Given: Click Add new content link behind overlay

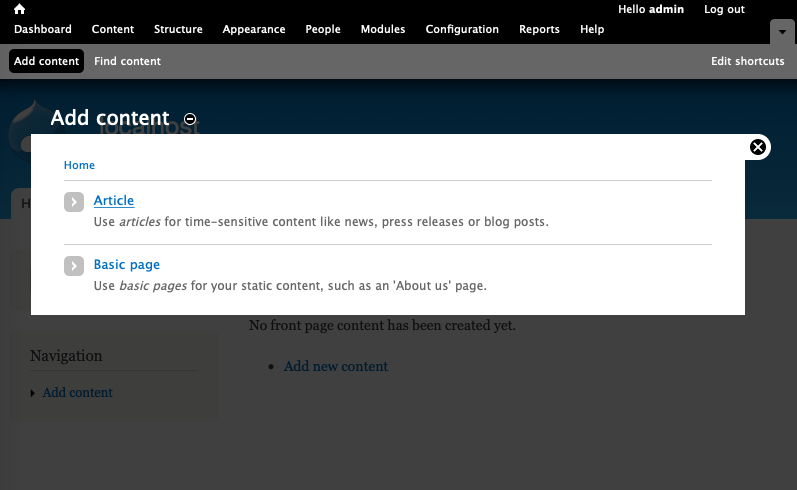Looking at the screenshot, I should (335, 366).
